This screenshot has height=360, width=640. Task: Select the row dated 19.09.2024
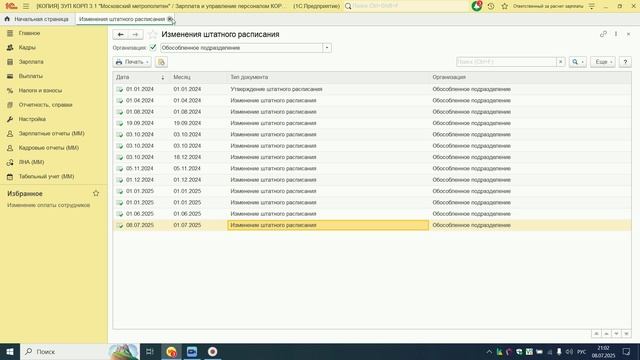coord(372,123)
